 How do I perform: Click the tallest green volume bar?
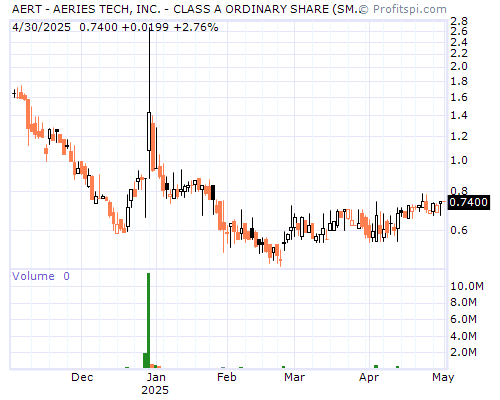(x=148, y=320)
